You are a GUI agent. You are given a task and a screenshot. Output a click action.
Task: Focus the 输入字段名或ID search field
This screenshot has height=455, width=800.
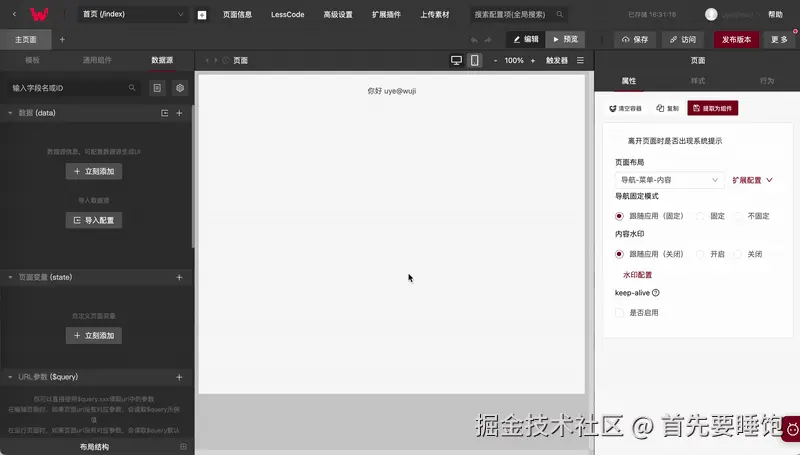pos(74,88)
